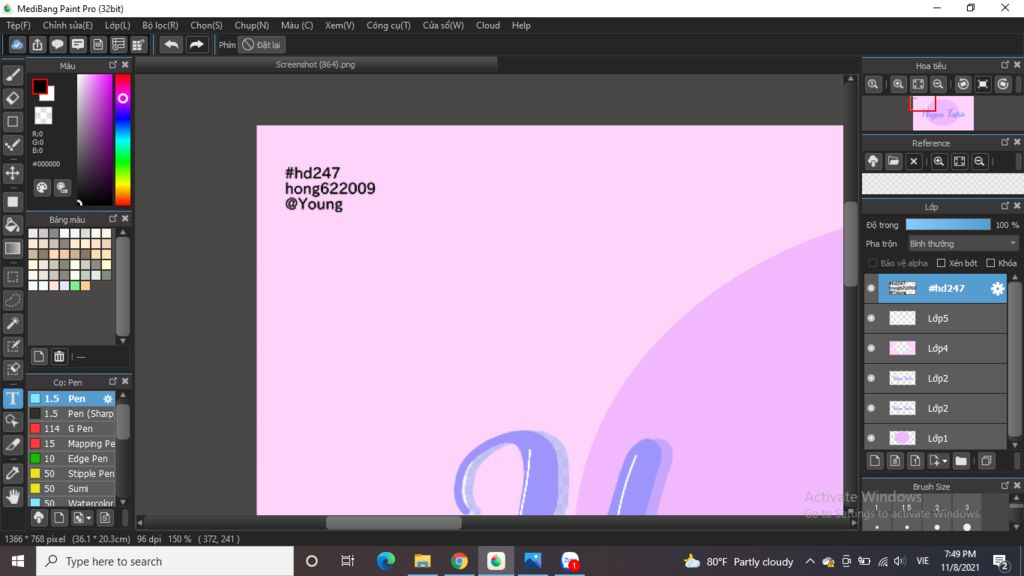Select the Sumi brush
The width and height of the screenshot is (1024, 576).
pos(72,488)
